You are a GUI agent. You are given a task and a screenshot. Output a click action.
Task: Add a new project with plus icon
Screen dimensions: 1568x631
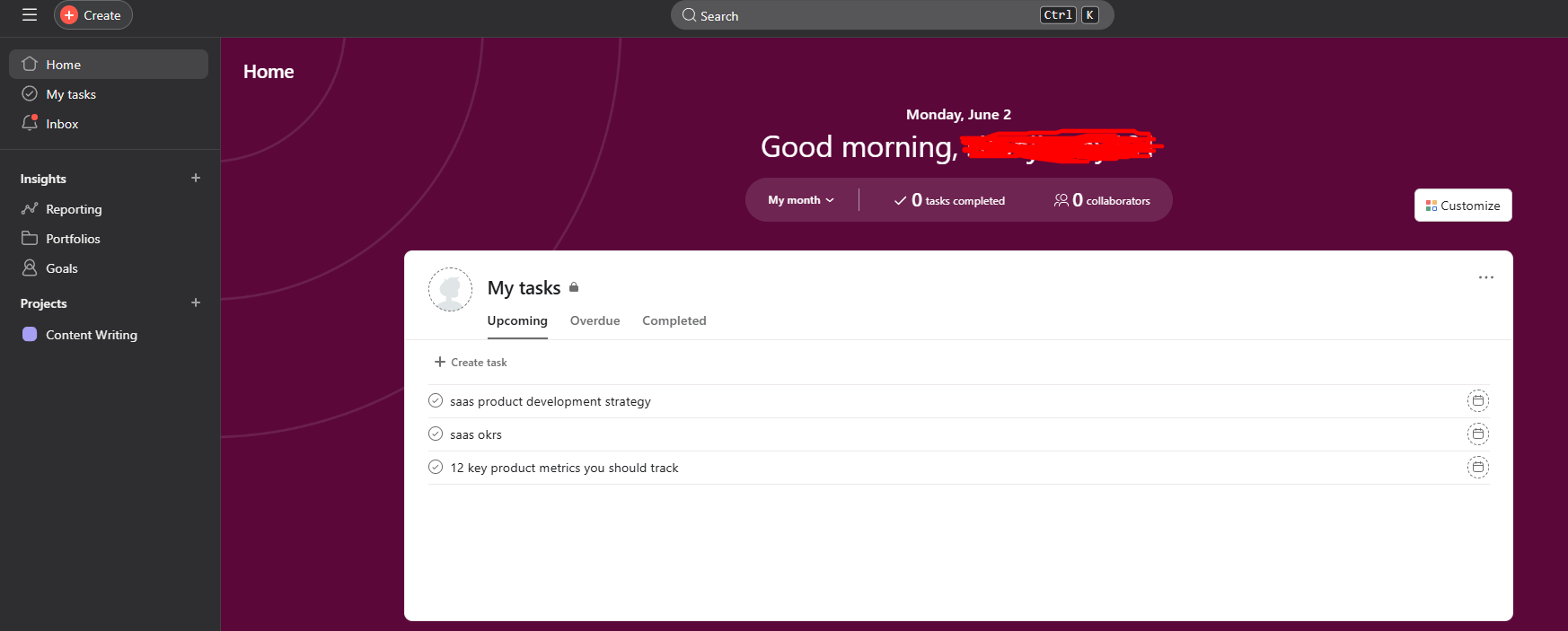(196, 302)
